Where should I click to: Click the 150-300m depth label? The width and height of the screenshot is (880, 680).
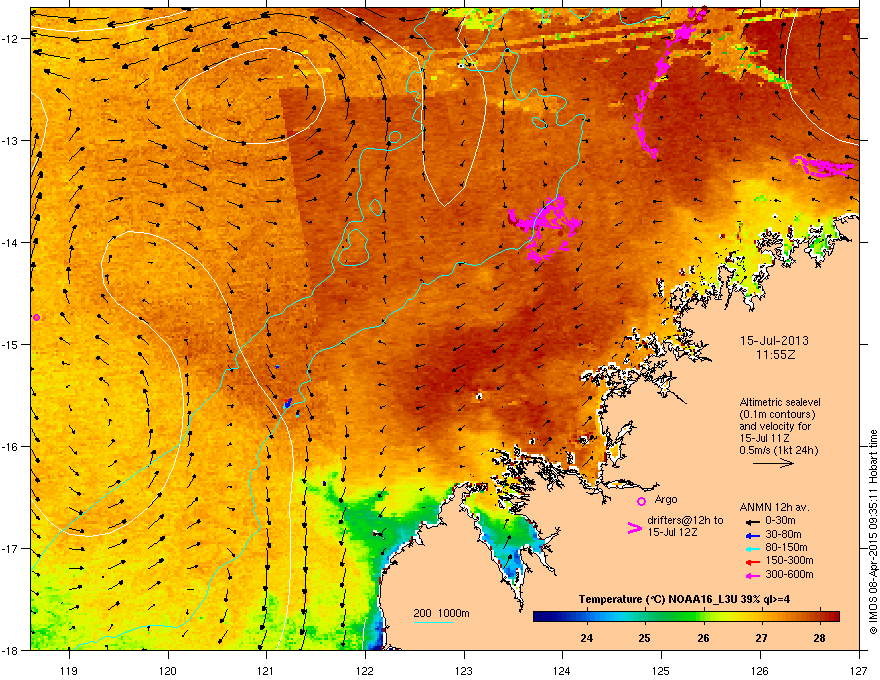pyautogui.click(x=789, y=560)
